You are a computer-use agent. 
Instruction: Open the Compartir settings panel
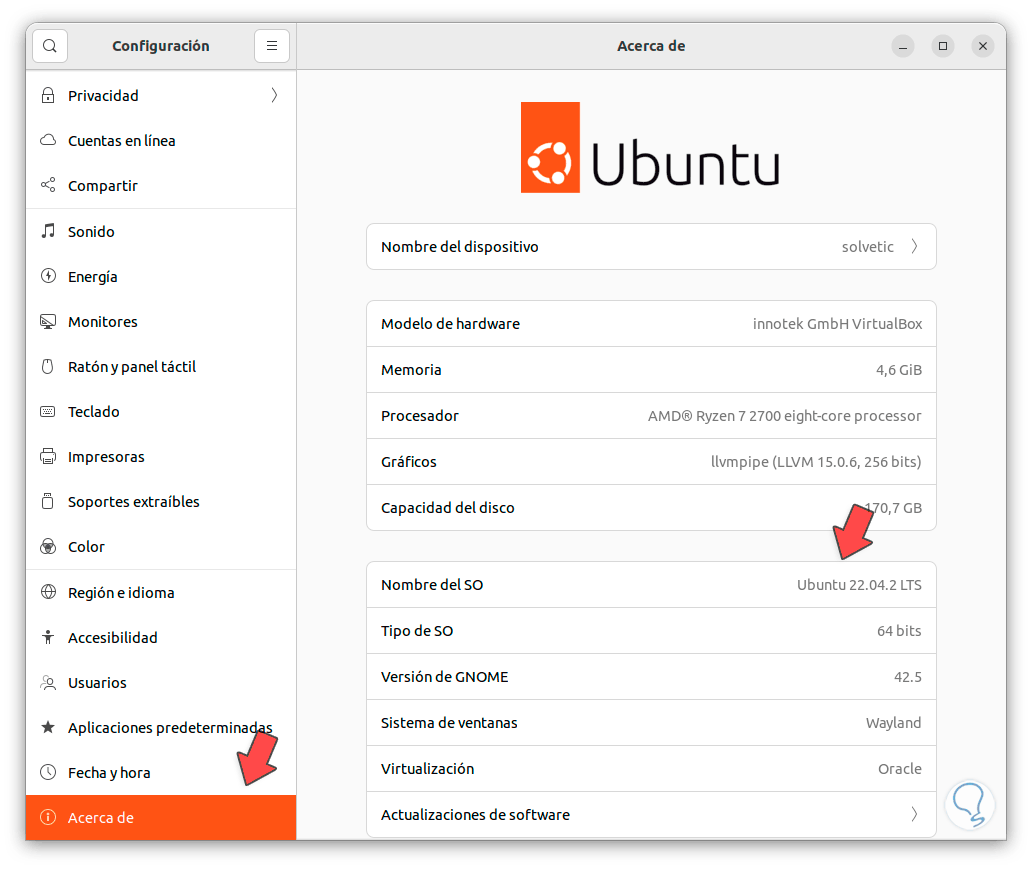[x=161, y=186]
